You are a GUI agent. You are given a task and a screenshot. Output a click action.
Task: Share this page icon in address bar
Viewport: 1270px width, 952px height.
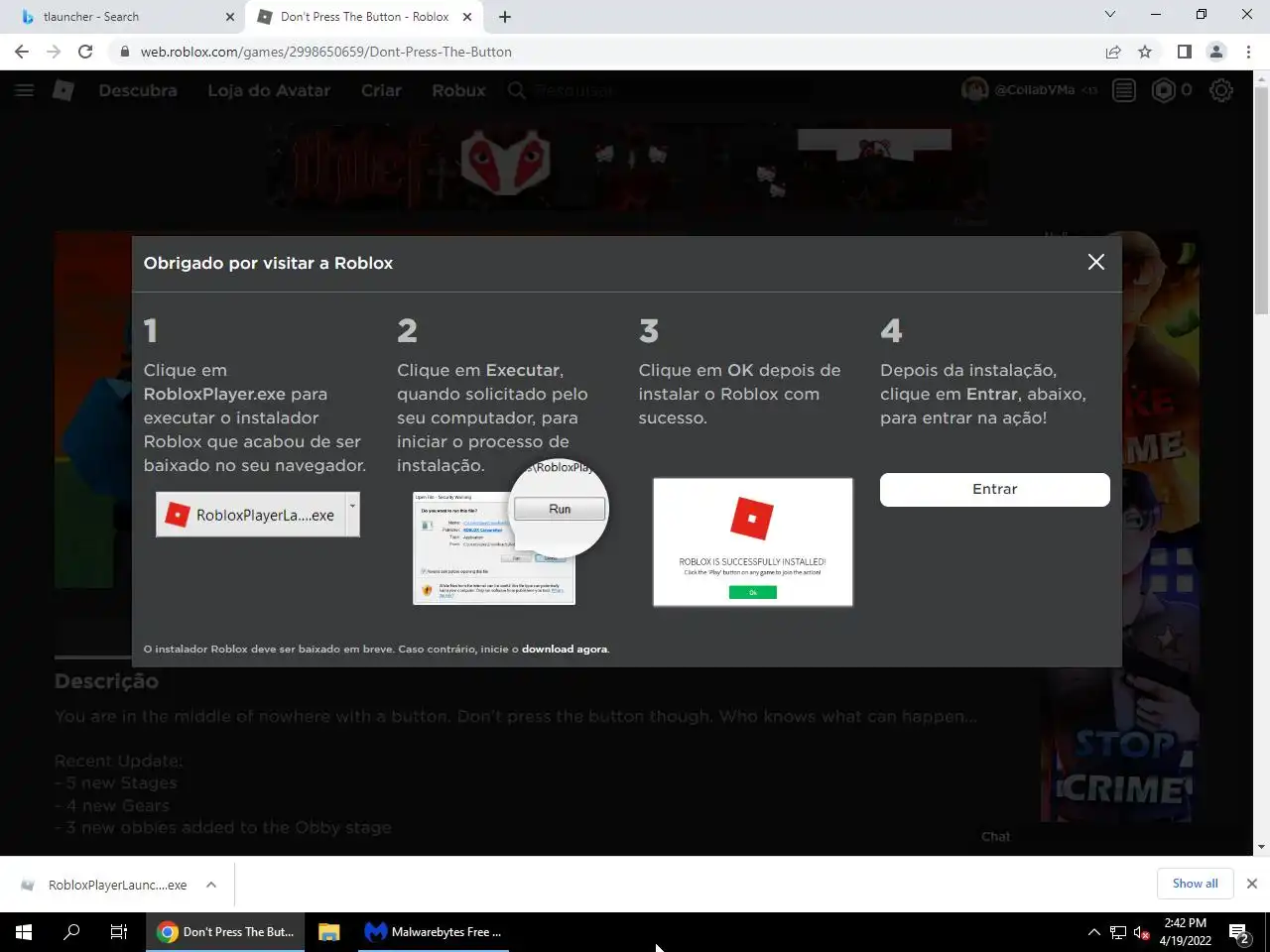click(x=1113, y=52)
